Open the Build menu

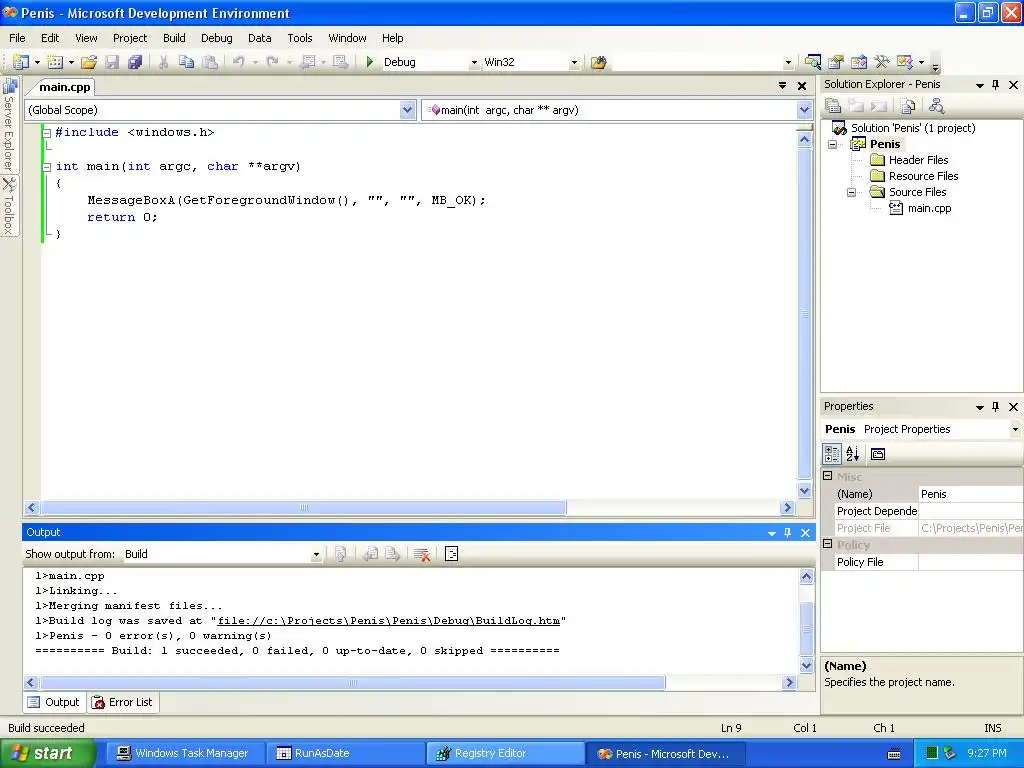(174, 38)
